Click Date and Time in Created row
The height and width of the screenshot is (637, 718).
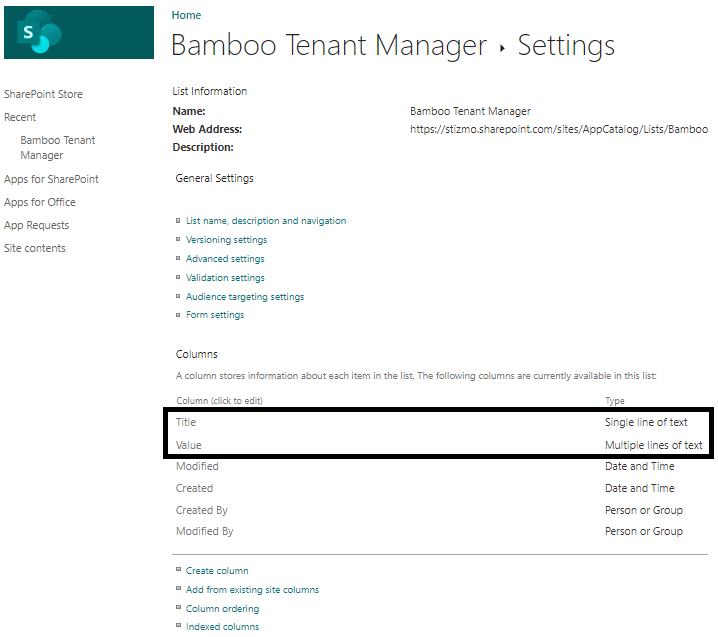coord(640,488)
